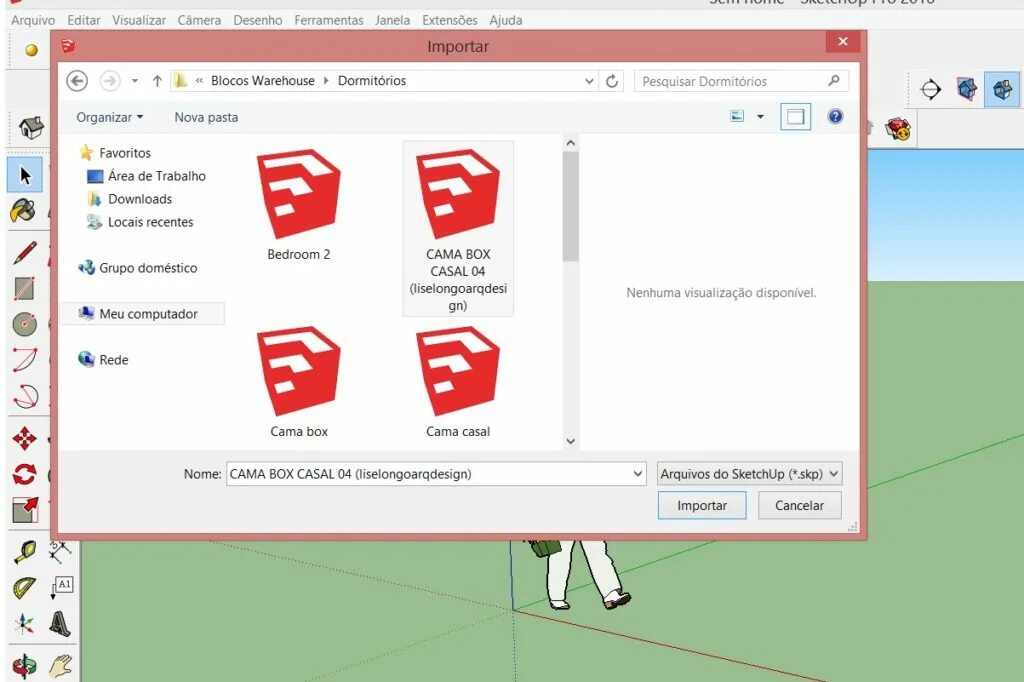Go up one folder level
The height and width of the screenshot is (682, 1024).
point(157,81)
